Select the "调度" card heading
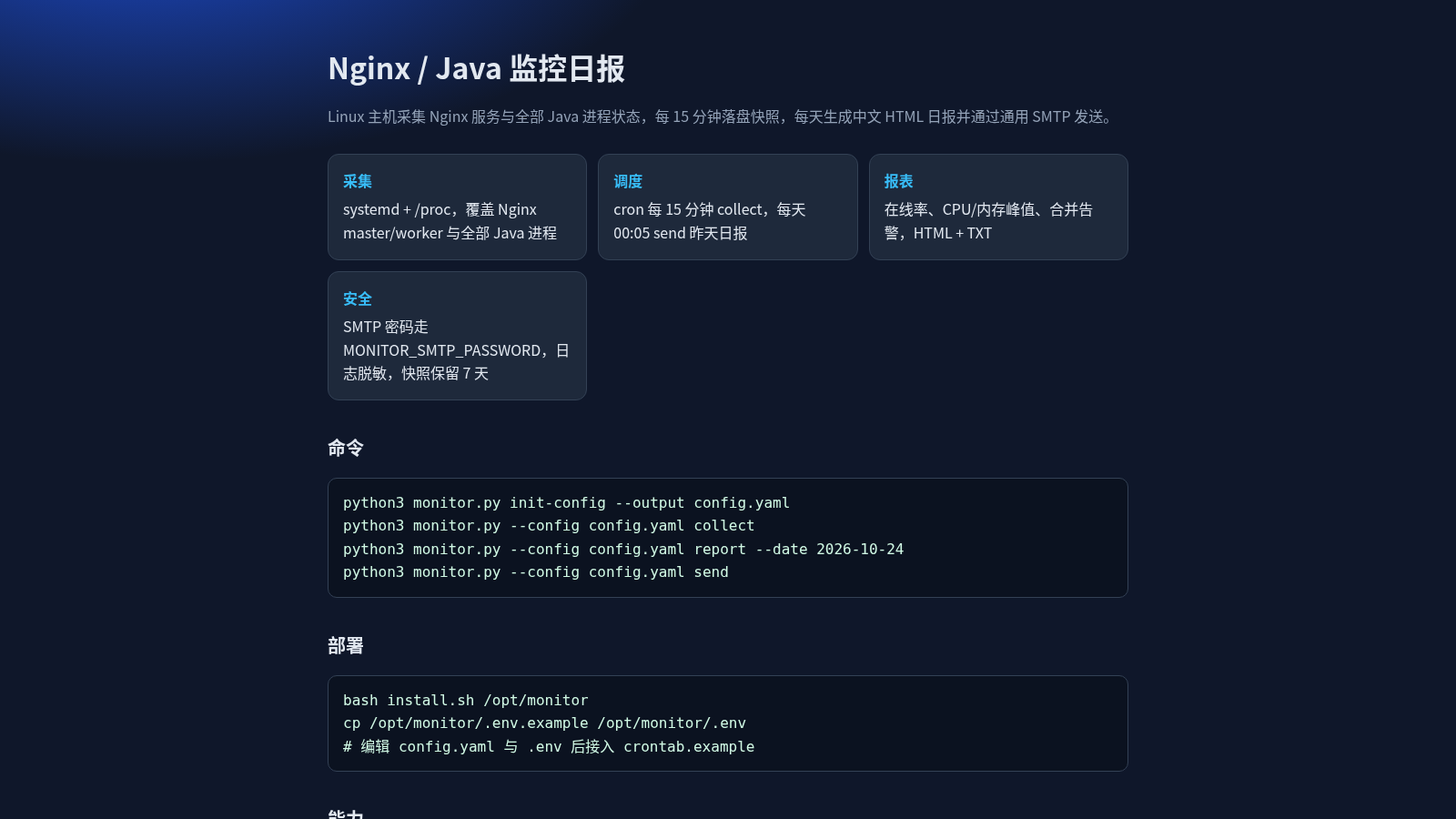 pyautogui.click(x=628, y=181)
